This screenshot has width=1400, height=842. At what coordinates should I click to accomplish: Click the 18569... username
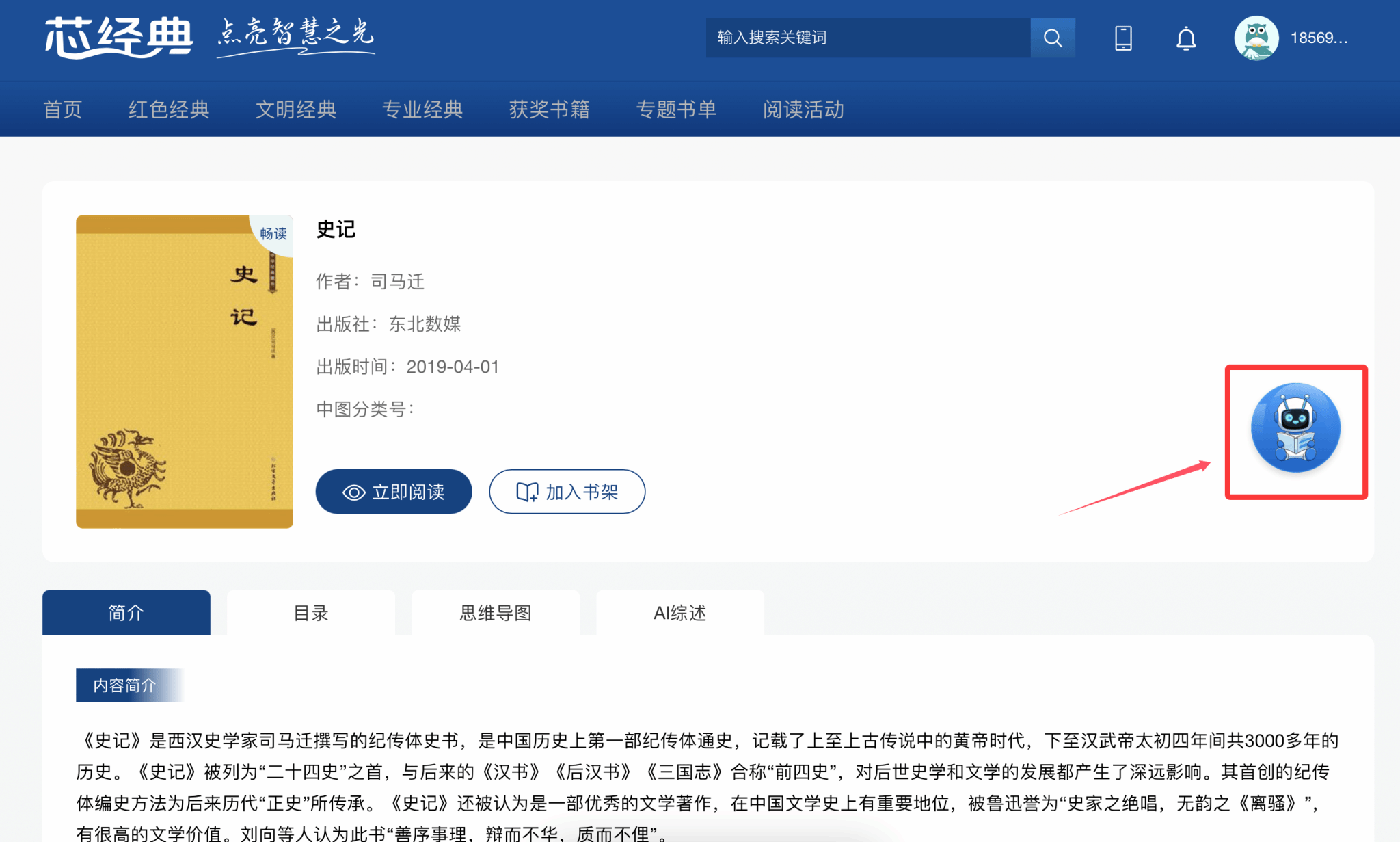(1319, 38)
